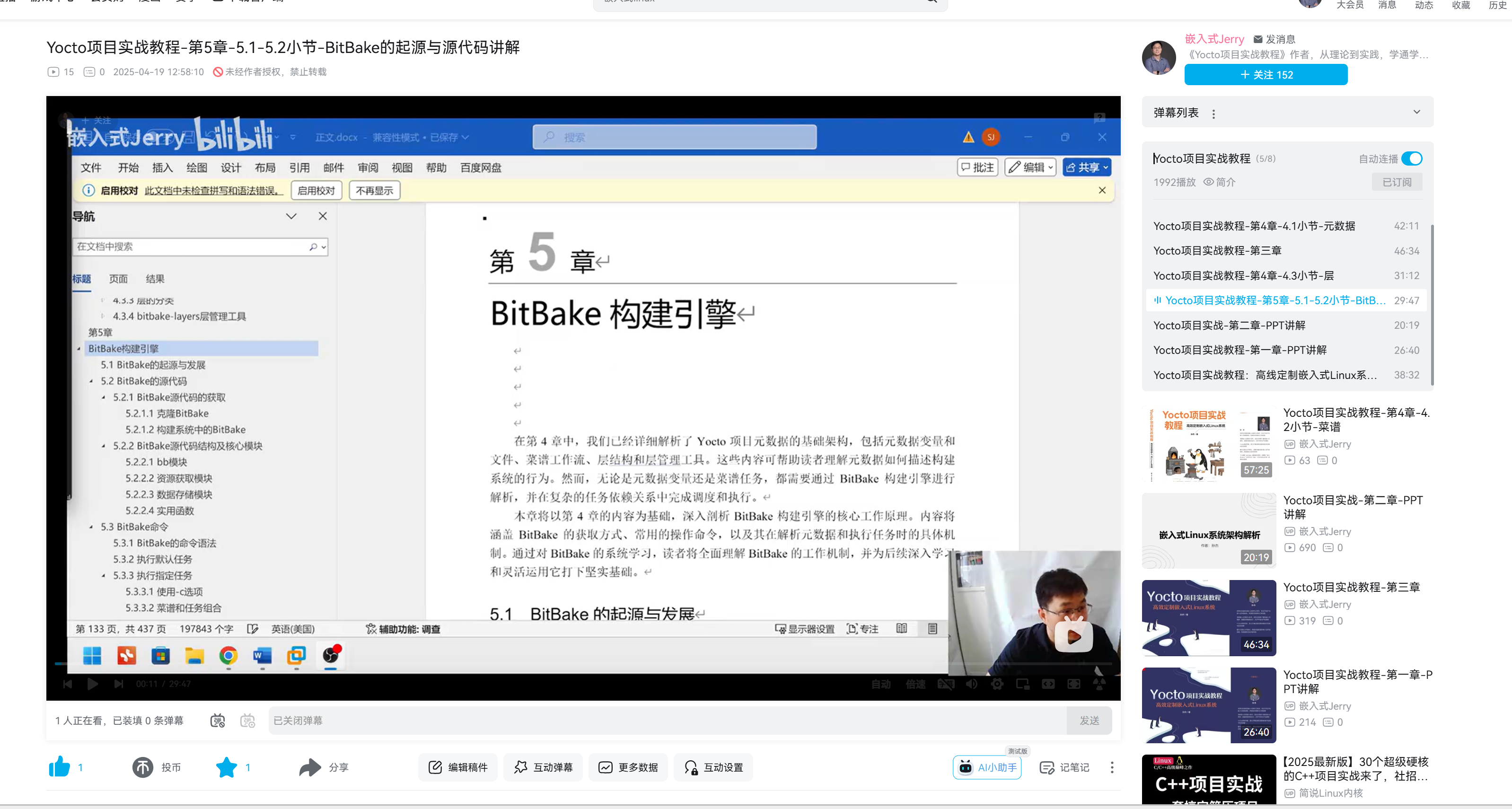This screenshot has height=809, width=1512.
Task: Like the video with thumbs-up icon
Action: point(59,767)
